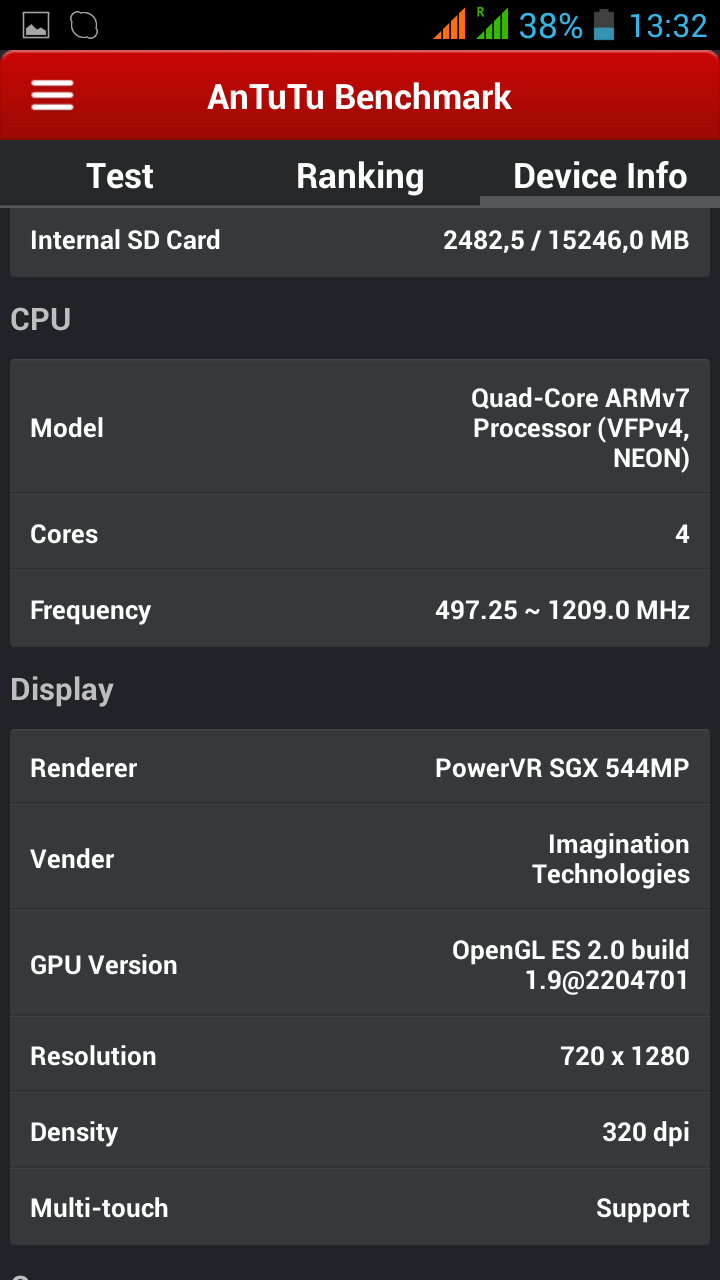The width and height of the screenshot is (720, 1280).
Task: Tap the orange signal strength icon
Action: [450, 24]
